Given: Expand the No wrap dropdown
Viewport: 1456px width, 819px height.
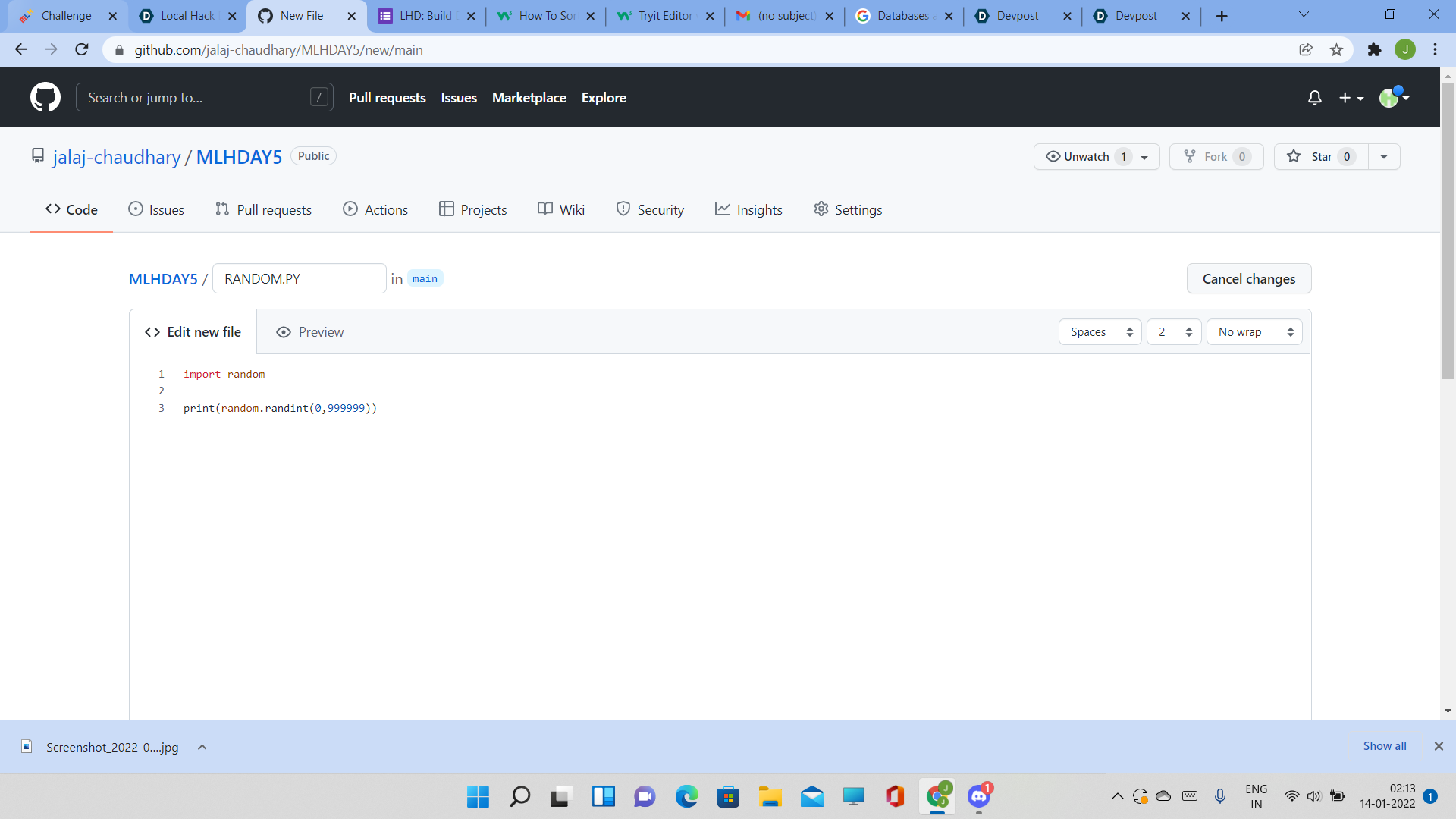Looking at the screenshot, I should coord(1254,332).
